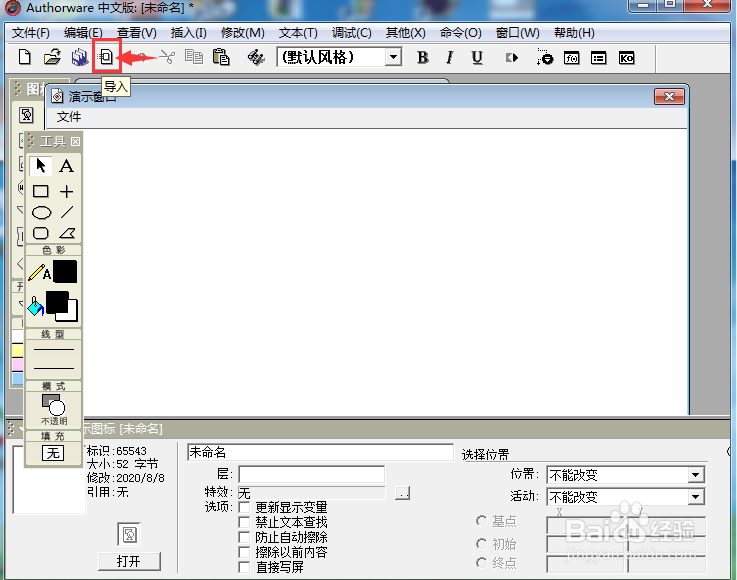Open the 修改(M) menu

tap(243, 33)
